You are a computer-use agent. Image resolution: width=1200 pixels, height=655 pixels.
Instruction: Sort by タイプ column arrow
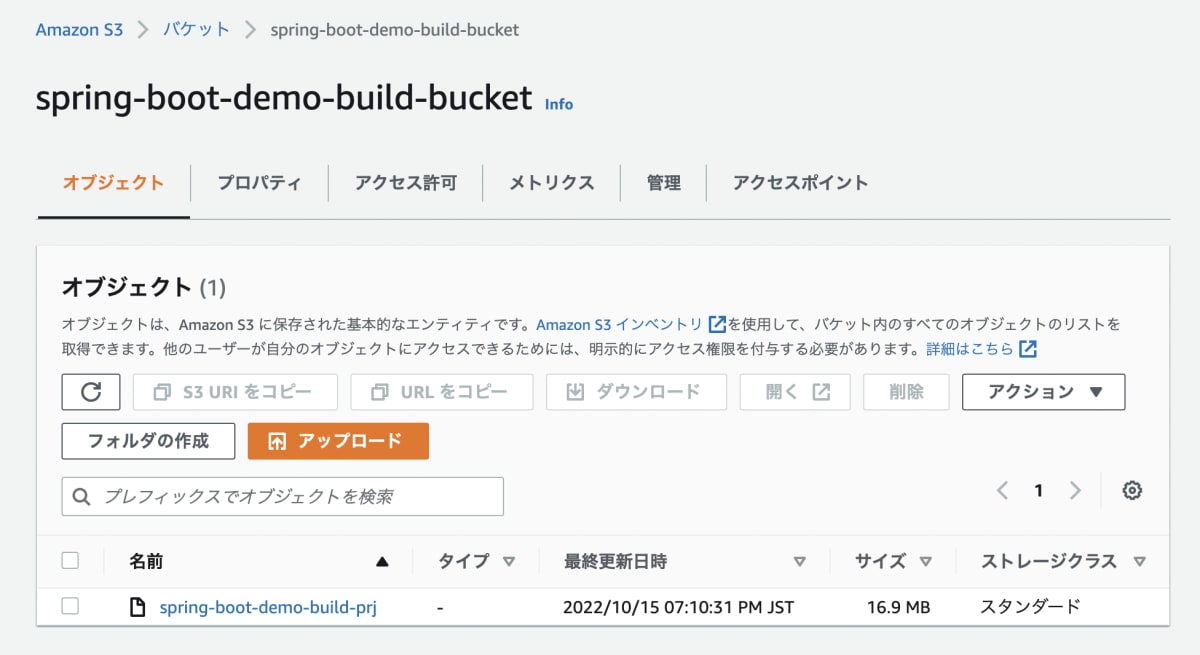tap(509, 562)
